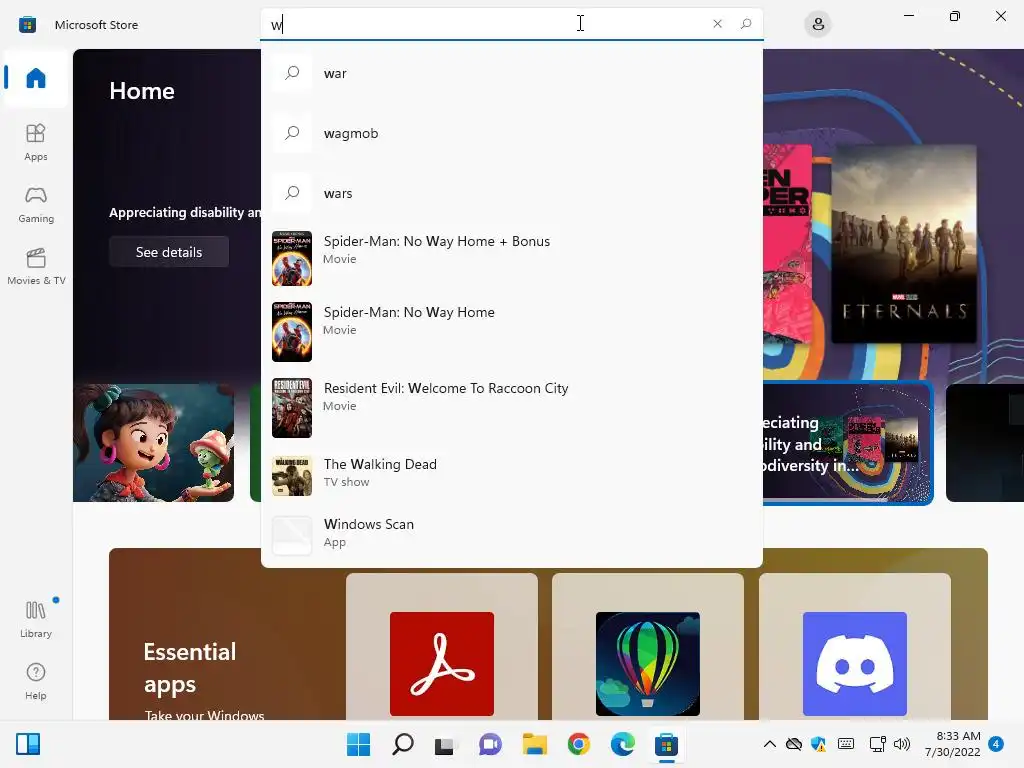Select the 'wagmob' search suggestion
Screen dimensions: 1024x768
[x=512, y=133]
